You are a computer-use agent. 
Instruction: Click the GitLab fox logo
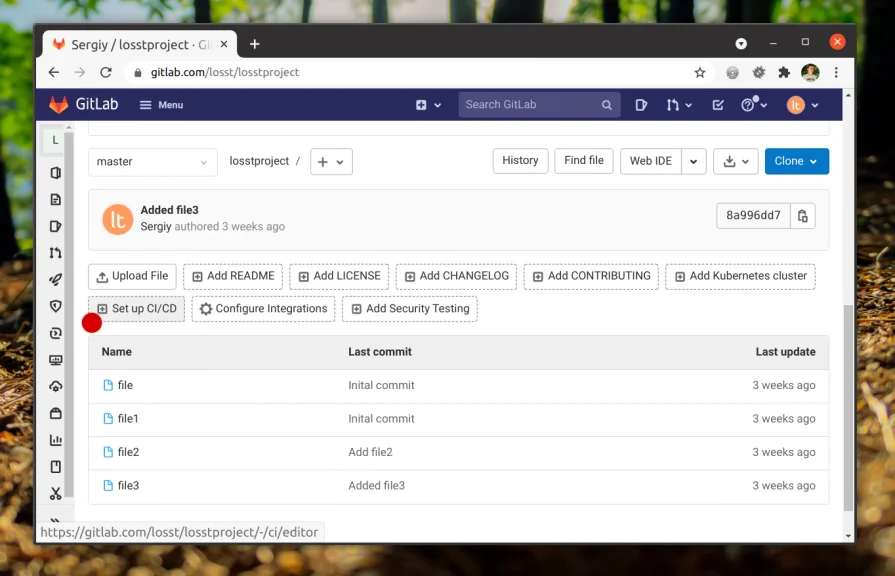tap(58, 104)
